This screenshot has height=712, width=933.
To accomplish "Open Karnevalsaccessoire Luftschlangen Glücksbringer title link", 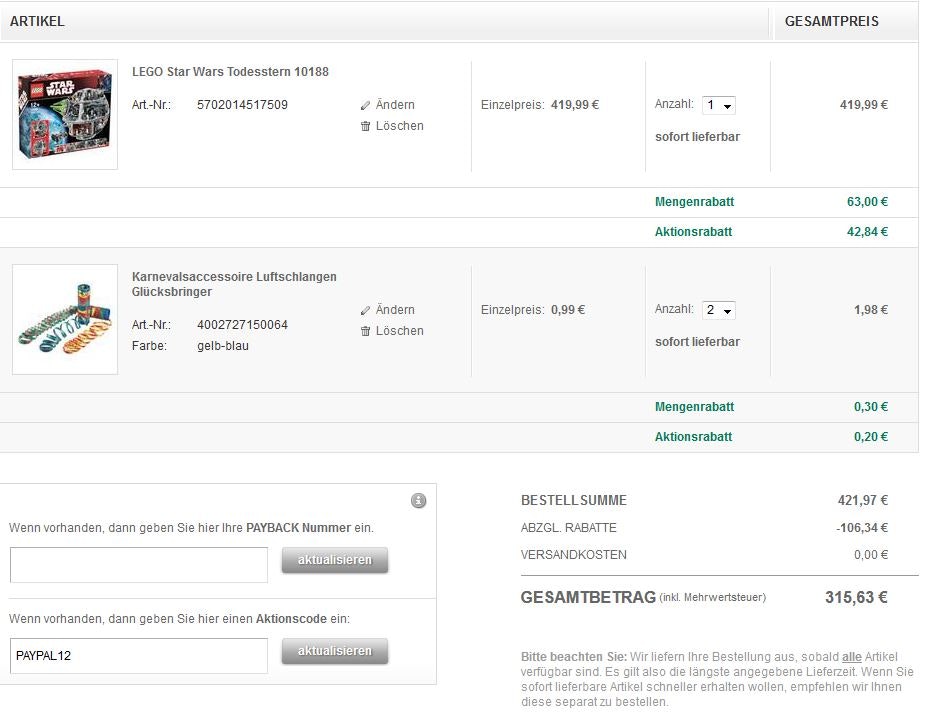I will pos(234,284).
